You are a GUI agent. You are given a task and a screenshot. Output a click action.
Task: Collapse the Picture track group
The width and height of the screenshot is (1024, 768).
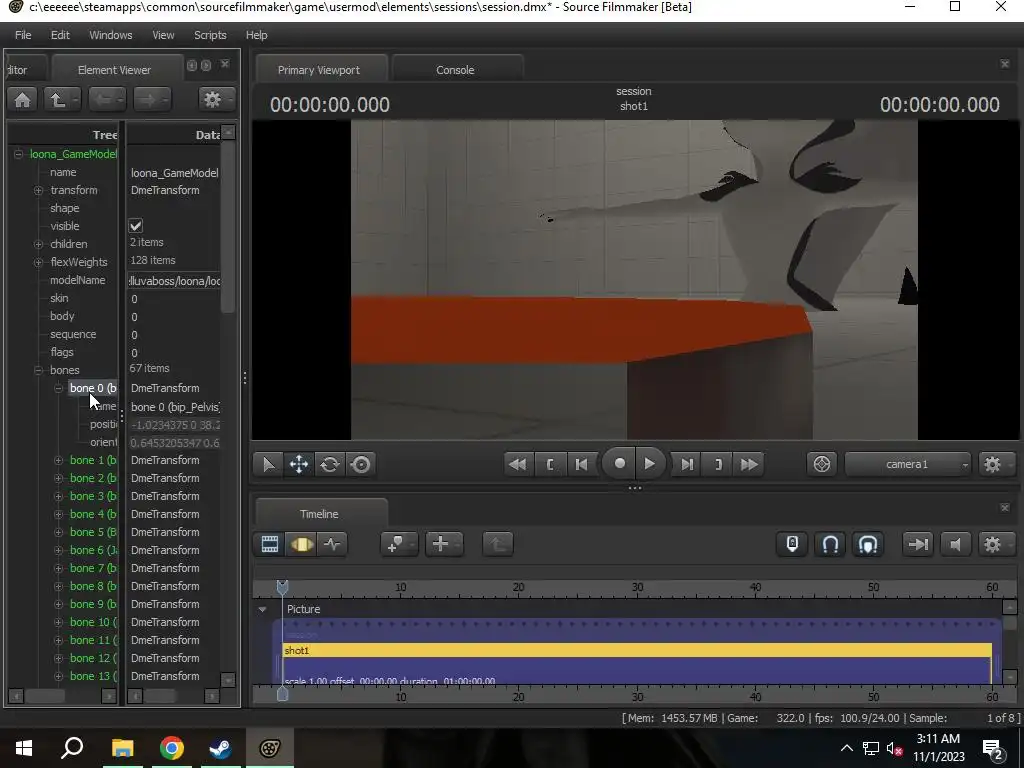click(263, 609)
